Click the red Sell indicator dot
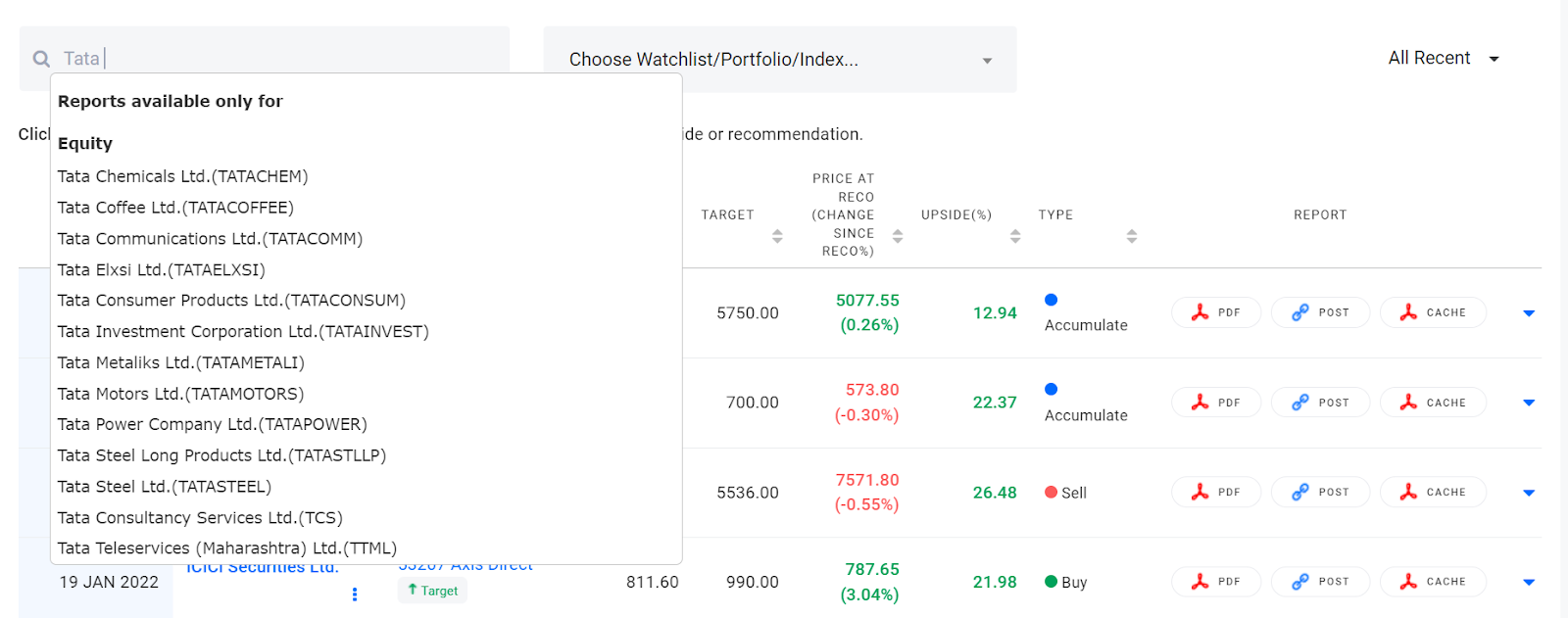Viewport: 1568px width, 618px height. pyautogui.click(x=1052, y=493)
